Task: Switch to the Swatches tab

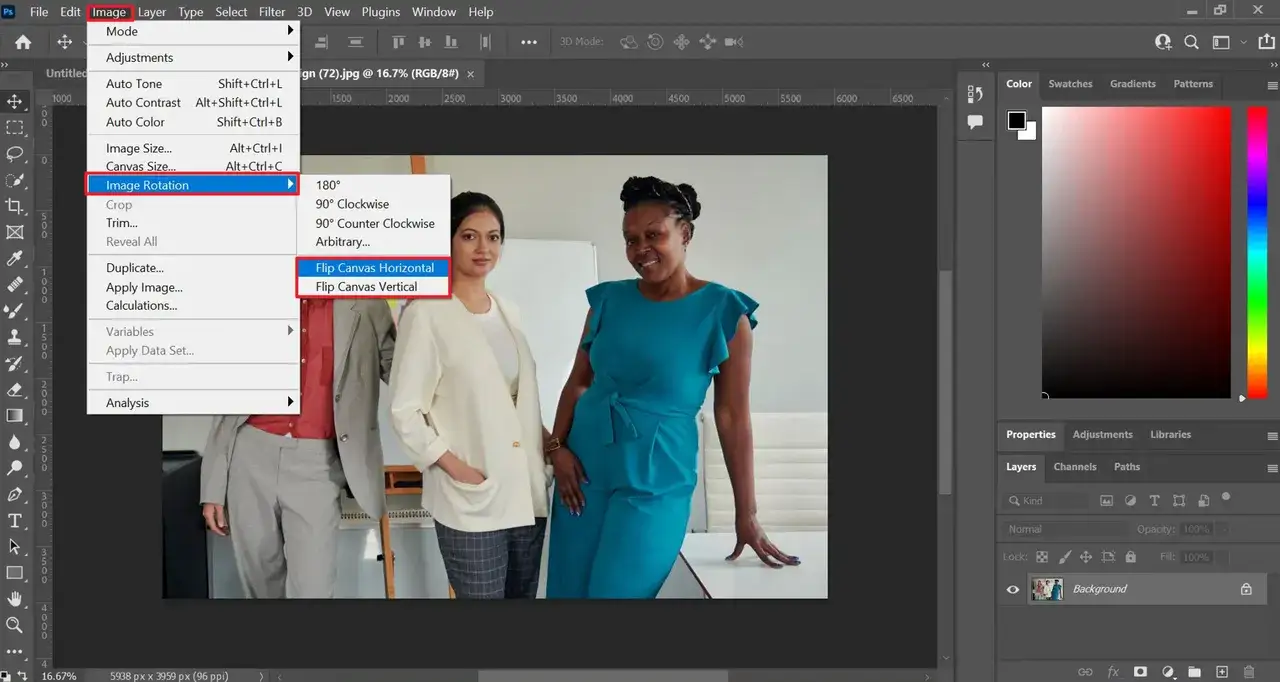Action: (1070, 84)
